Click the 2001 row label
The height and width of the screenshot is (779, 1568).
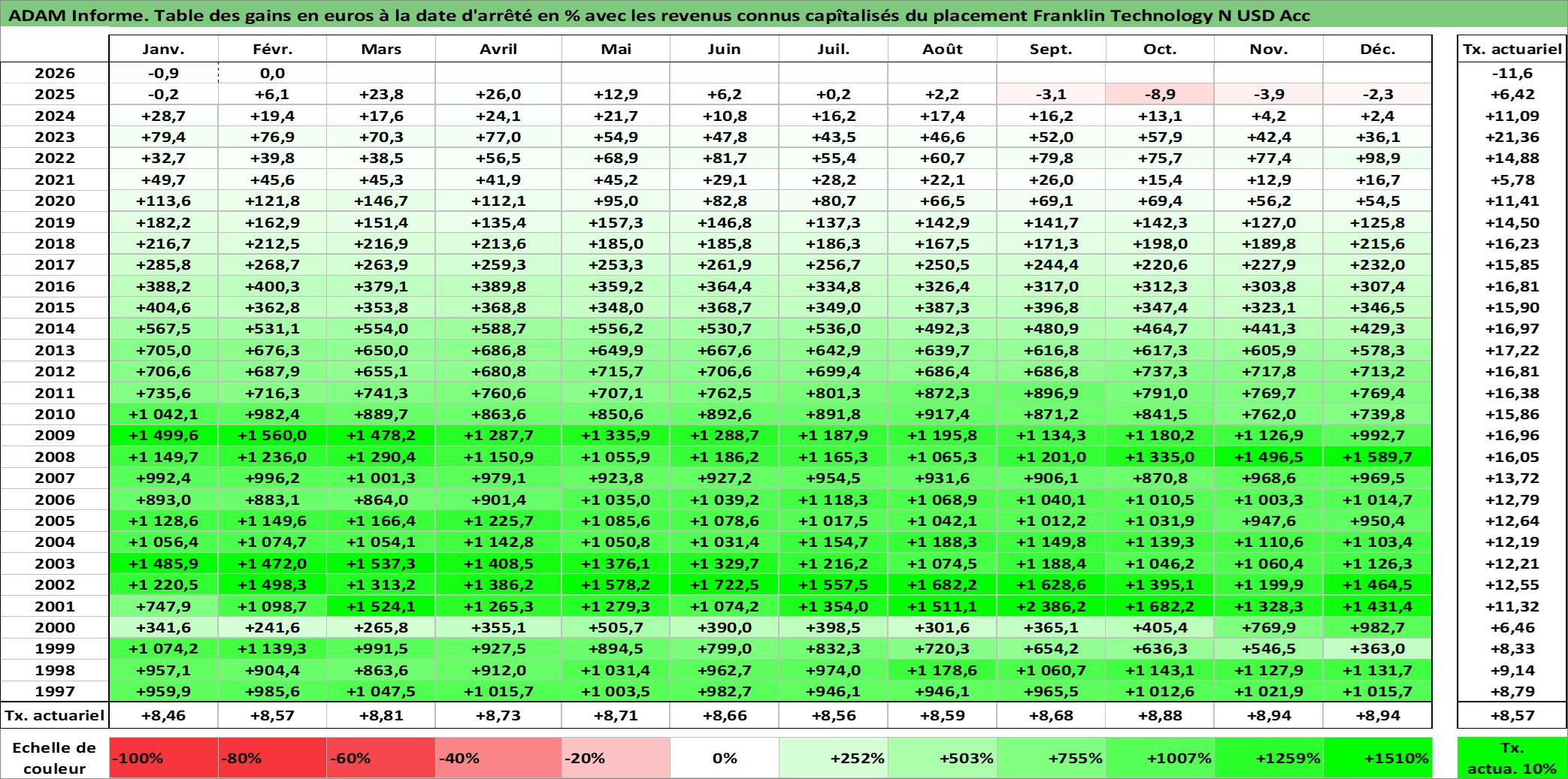55,606
